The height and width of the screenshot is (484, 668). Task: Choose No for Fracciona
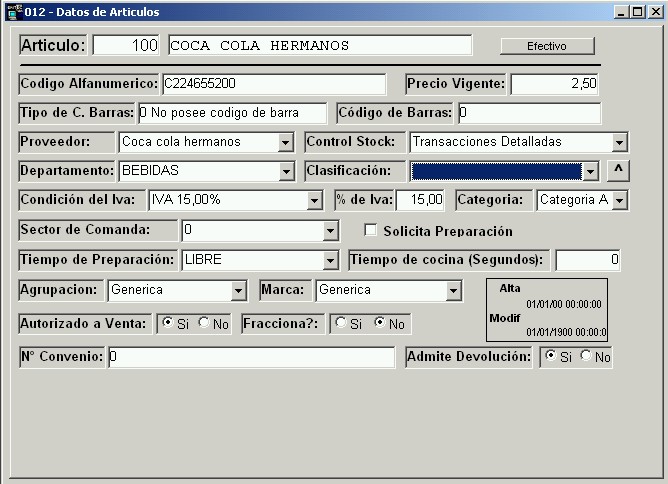[x=380, y=323]
